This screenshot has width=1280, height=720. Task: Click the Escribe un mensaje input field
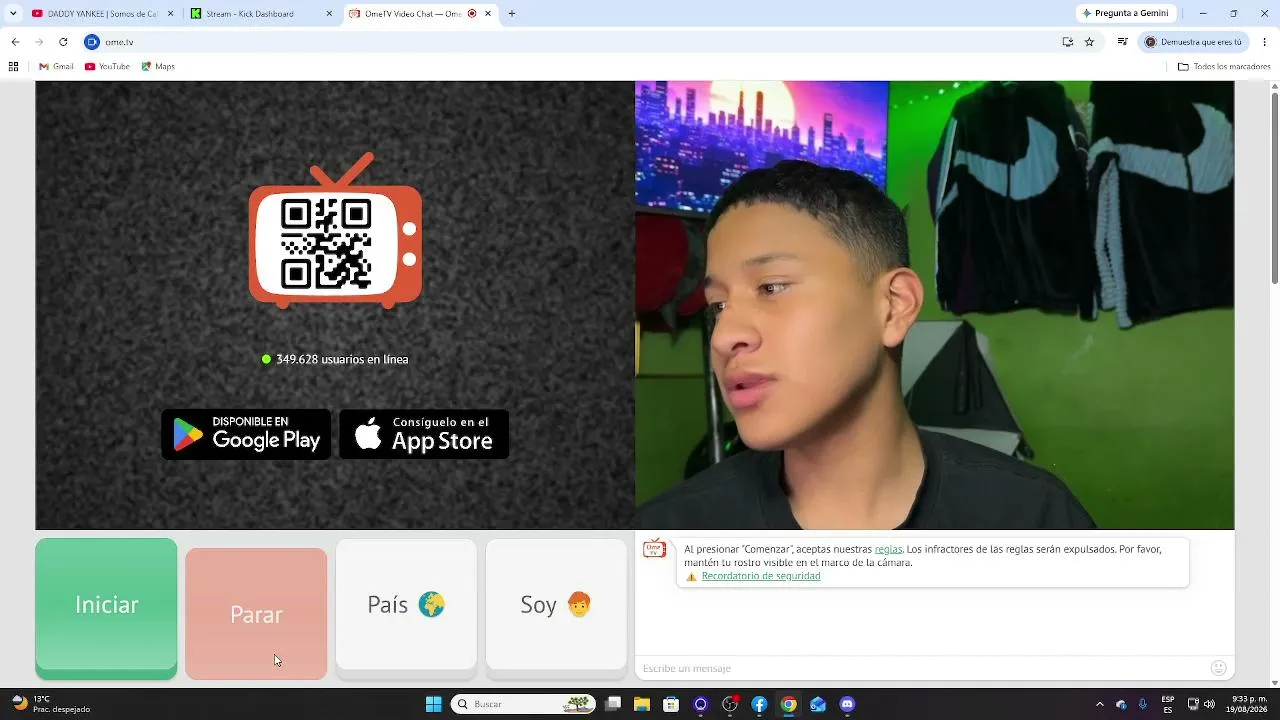coord(921,668)
